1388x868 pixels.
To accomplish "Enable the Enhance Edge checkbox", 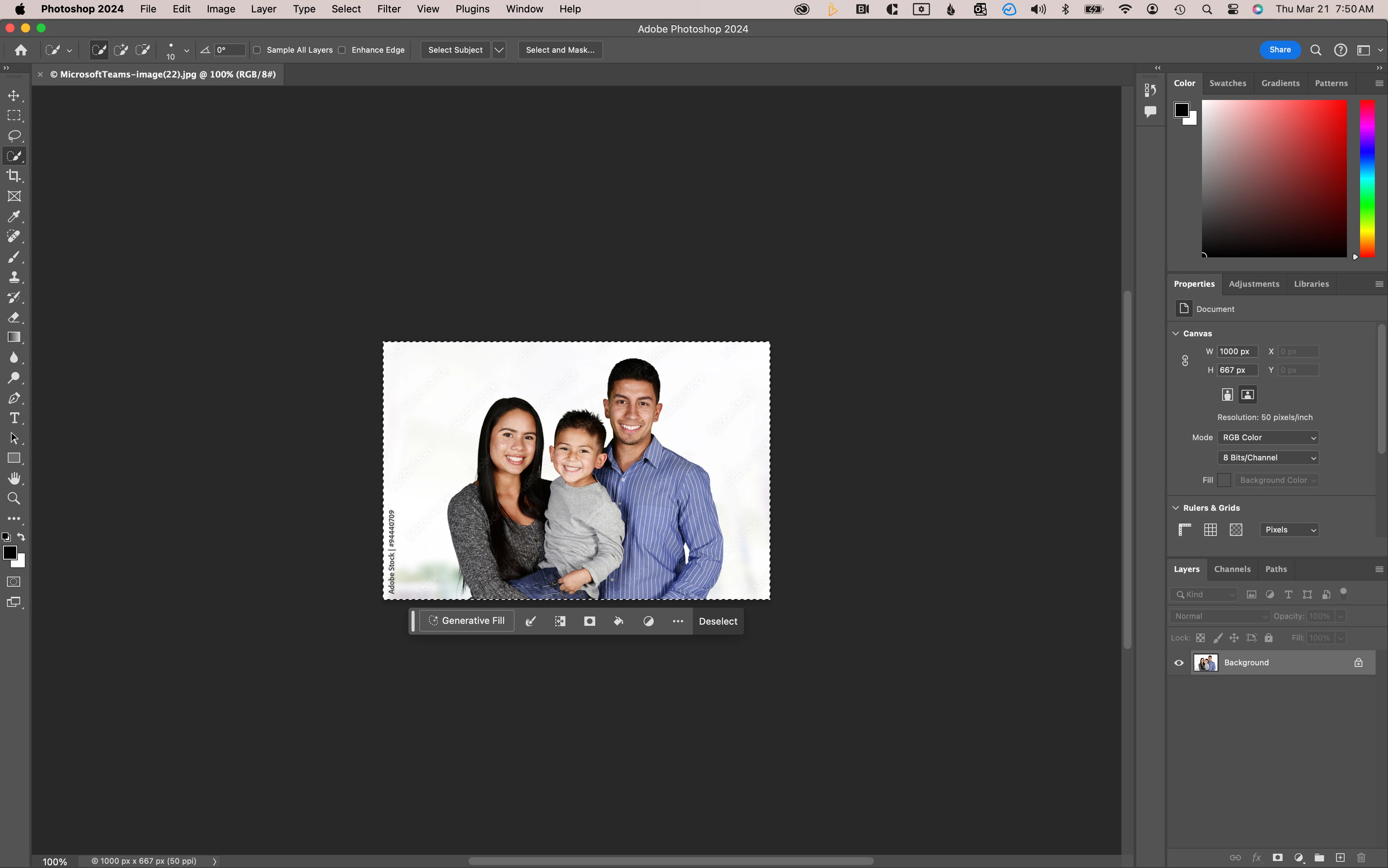I will tap(342, 50).
